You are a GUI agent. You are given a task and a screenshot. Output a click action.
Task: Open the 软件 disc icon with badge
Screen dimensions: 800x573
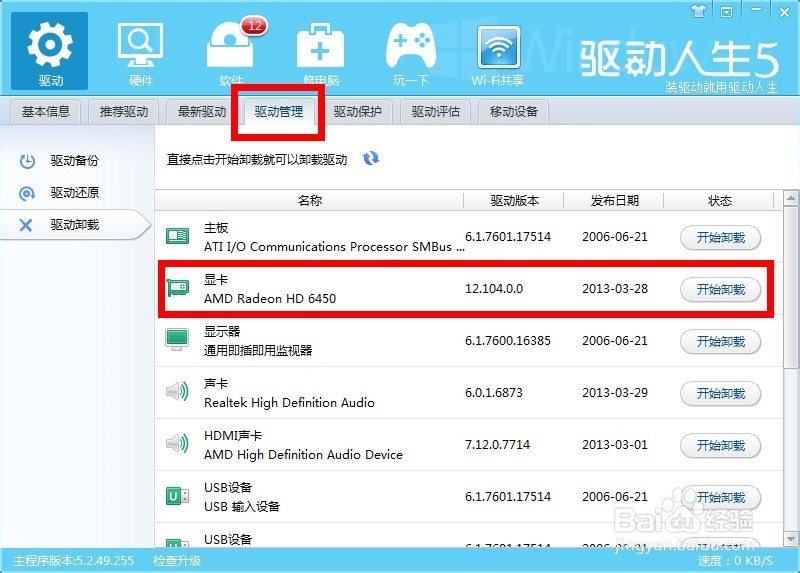tap(231, 51)
